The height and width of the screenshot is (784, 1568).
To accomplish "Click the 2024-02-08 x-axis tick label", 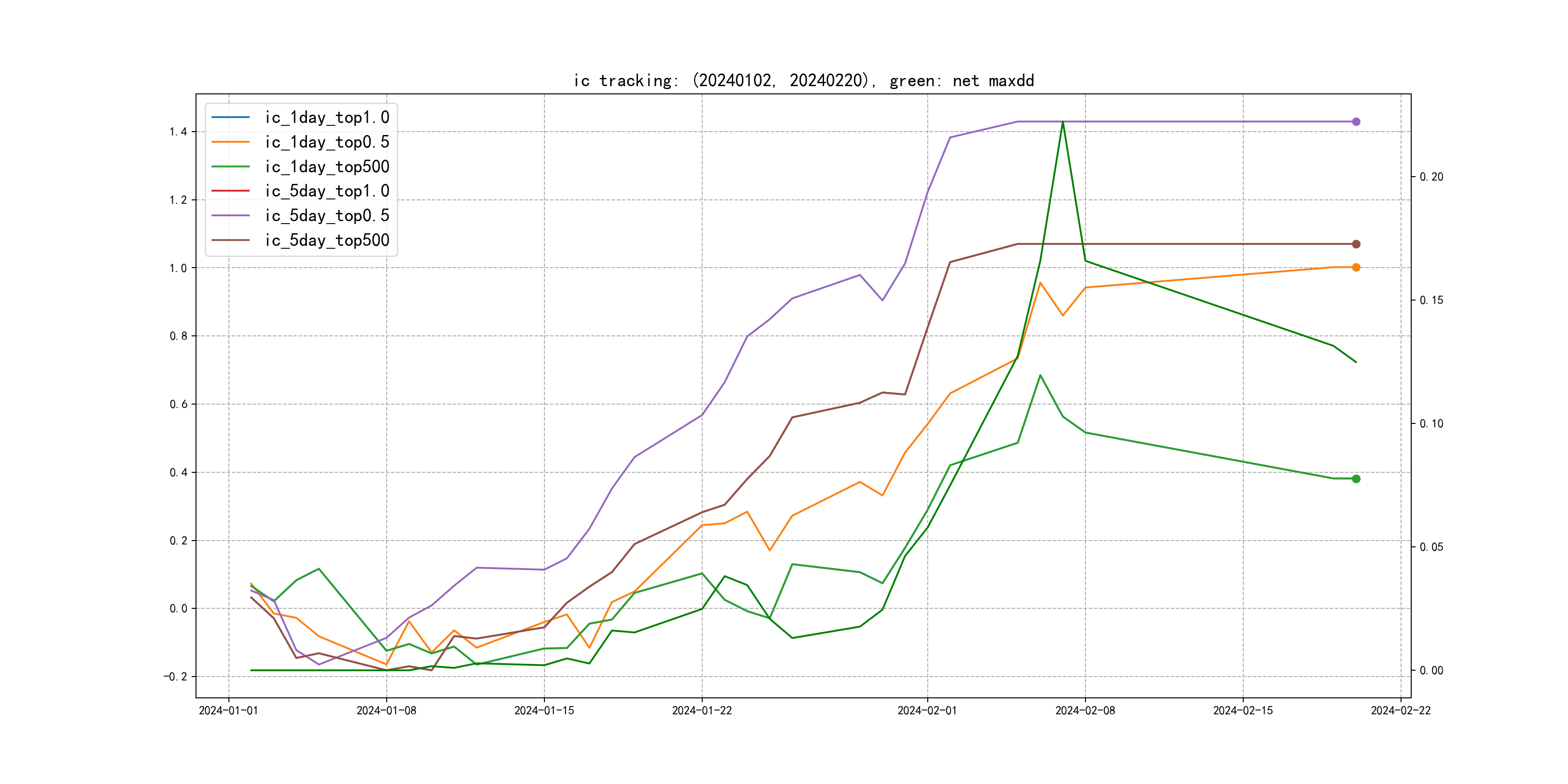I will pos(1086,710).
